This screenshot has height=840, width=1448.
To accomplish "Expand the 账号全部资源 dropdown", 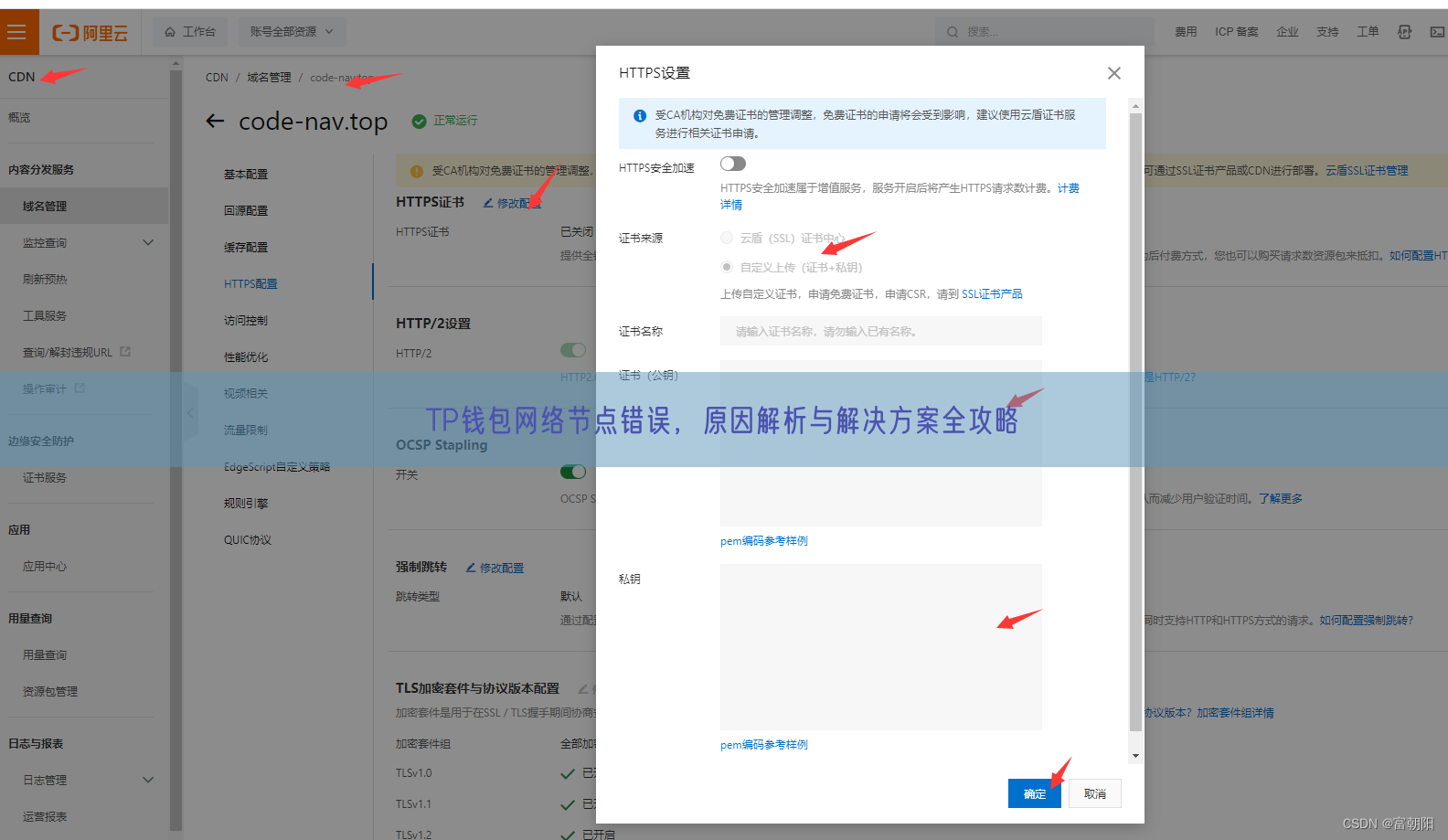I will point(292,32).
